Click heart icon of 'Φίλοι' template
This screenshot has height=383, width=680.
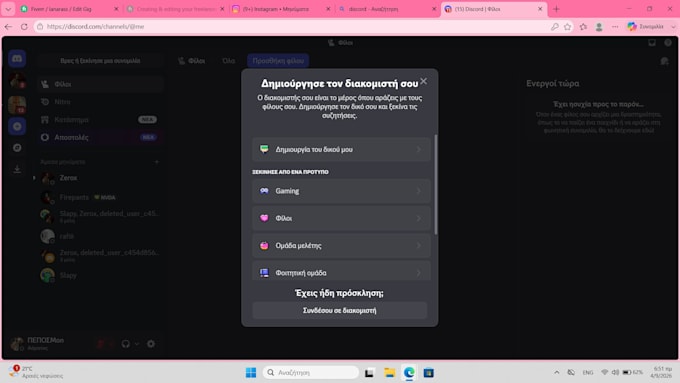point(264,218)
